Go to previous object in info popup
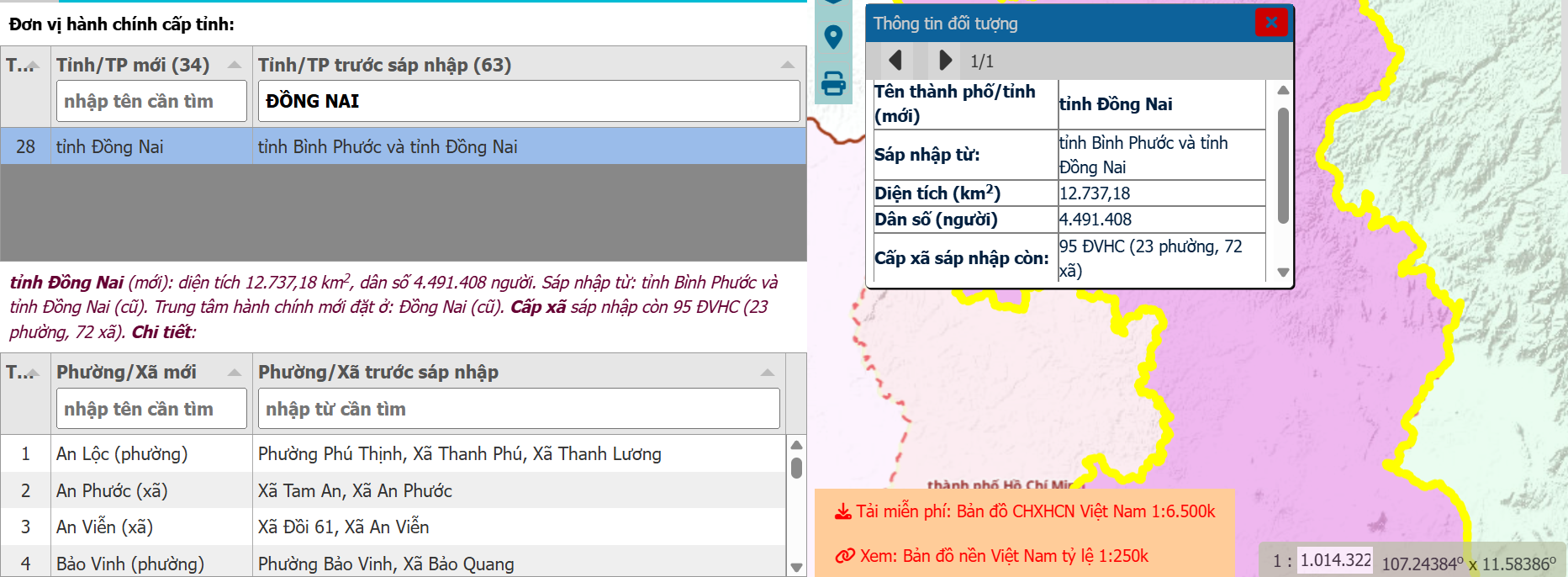This screenshot has height=577, width=1568. (x=895, y=61)
